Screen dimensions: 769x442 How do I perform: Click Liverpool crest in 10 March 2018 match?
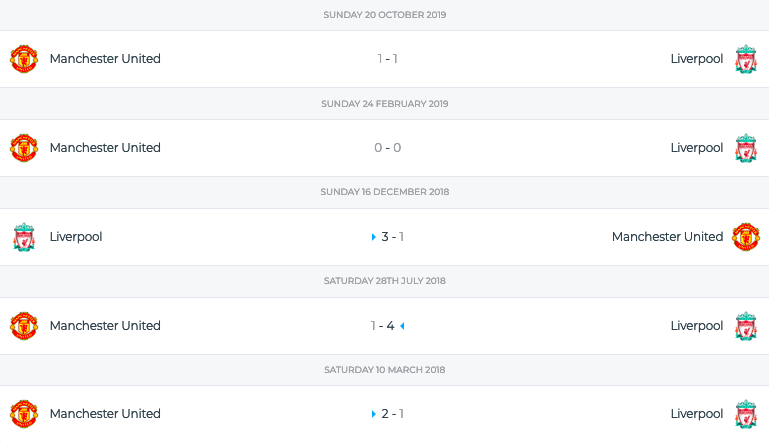pos(745,414)
